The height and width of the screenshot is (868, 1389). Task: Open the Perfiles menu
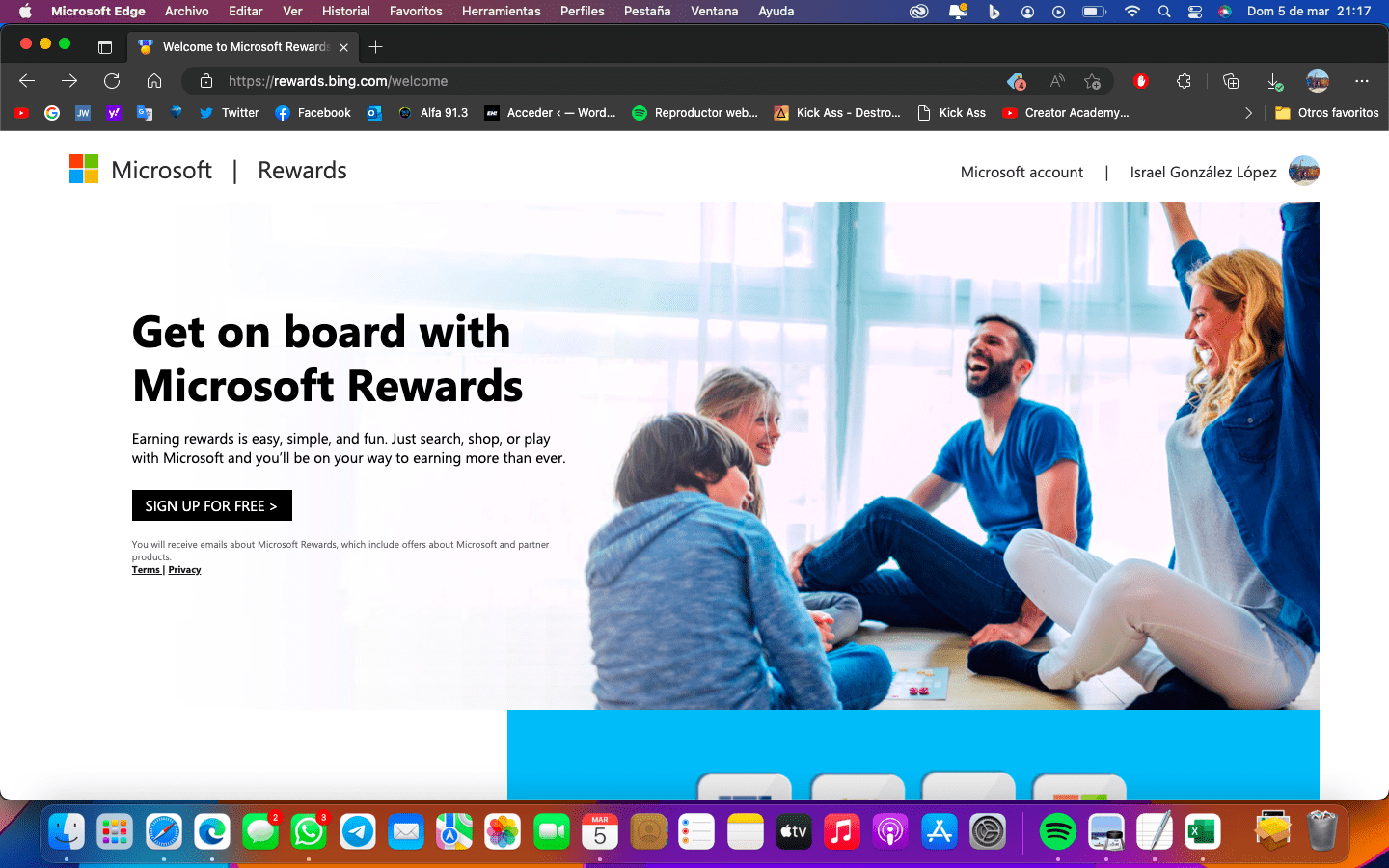pyautogui.click(x=582, y=11)
